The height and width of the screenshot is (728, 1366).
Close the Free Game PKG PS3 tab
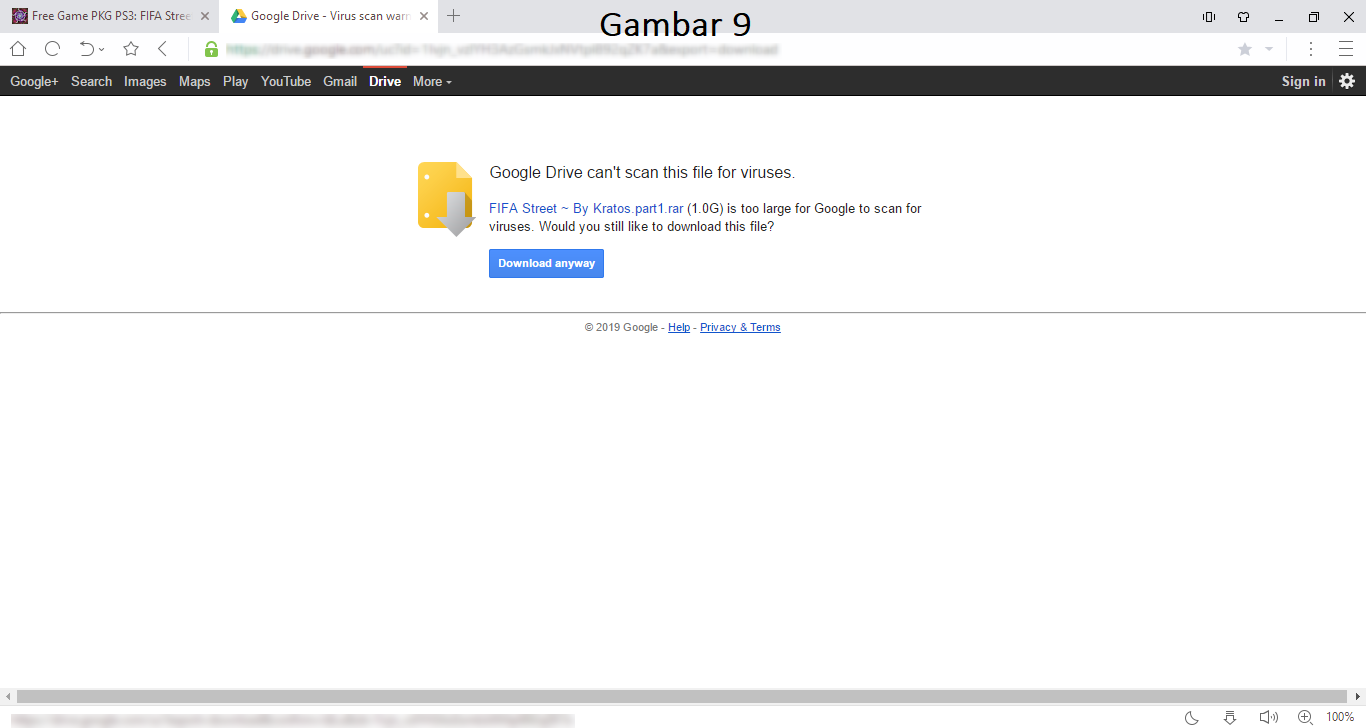pos(205,16)
